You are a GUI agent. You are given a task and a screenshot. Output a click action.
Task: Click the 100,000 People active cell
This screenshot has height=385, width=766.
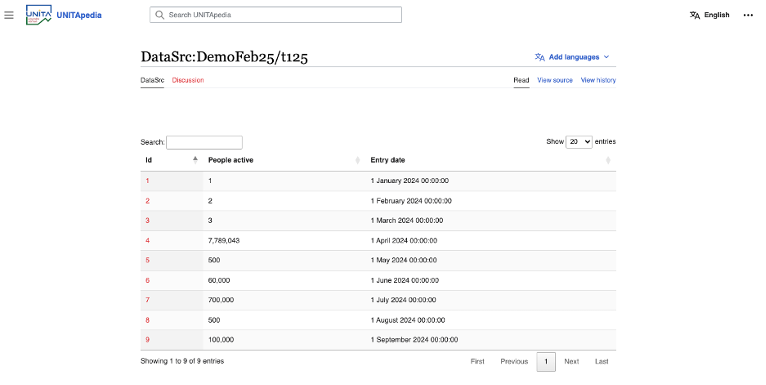(284, 340)
